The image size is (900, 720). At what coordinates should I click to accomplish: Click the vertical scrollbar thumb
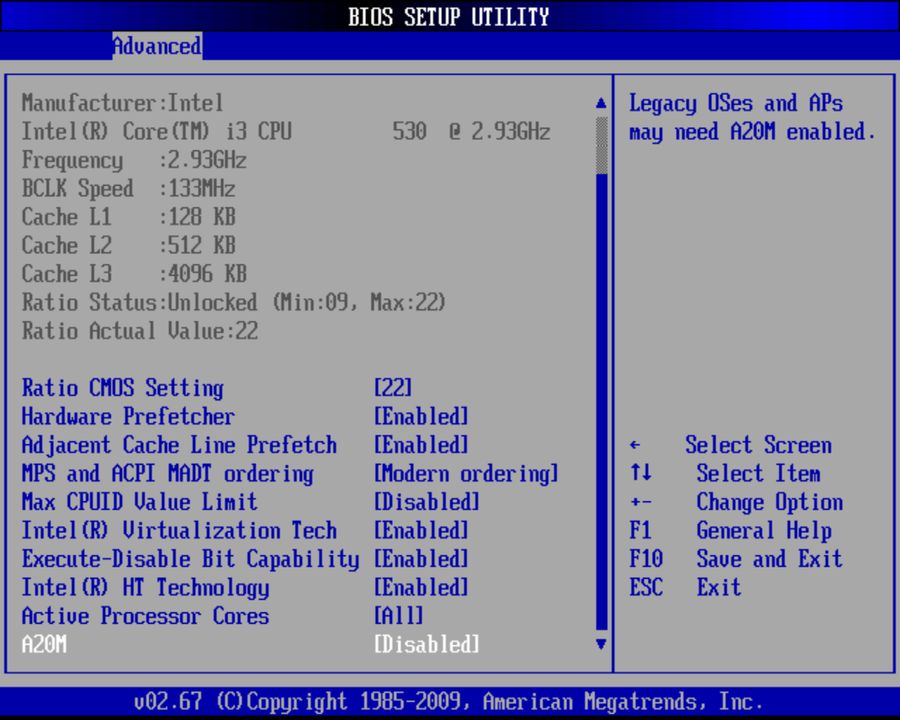[601, 146]
